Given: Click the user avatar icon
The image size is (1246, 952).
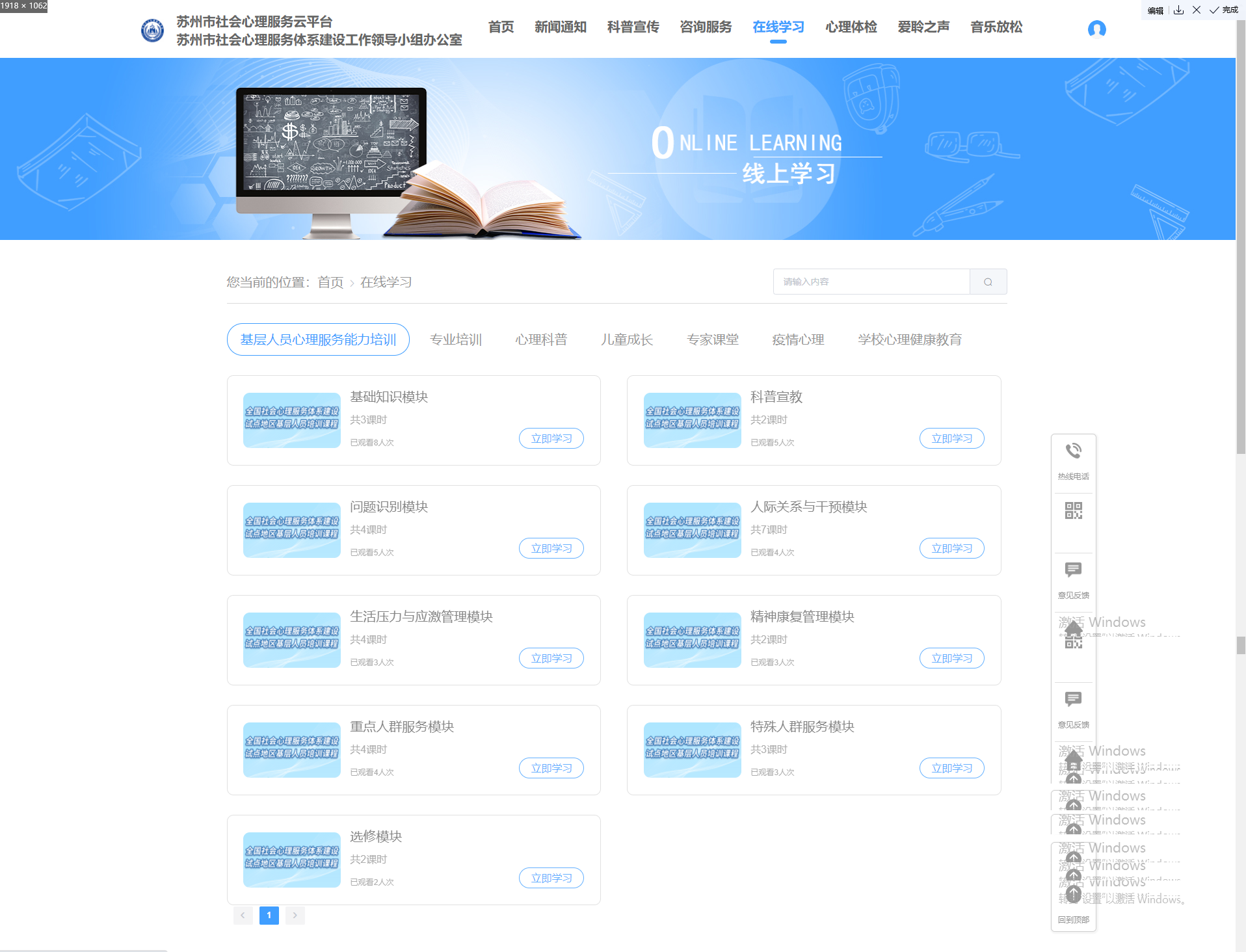Looking at the screenshot, I should [x=1096, y=29].
